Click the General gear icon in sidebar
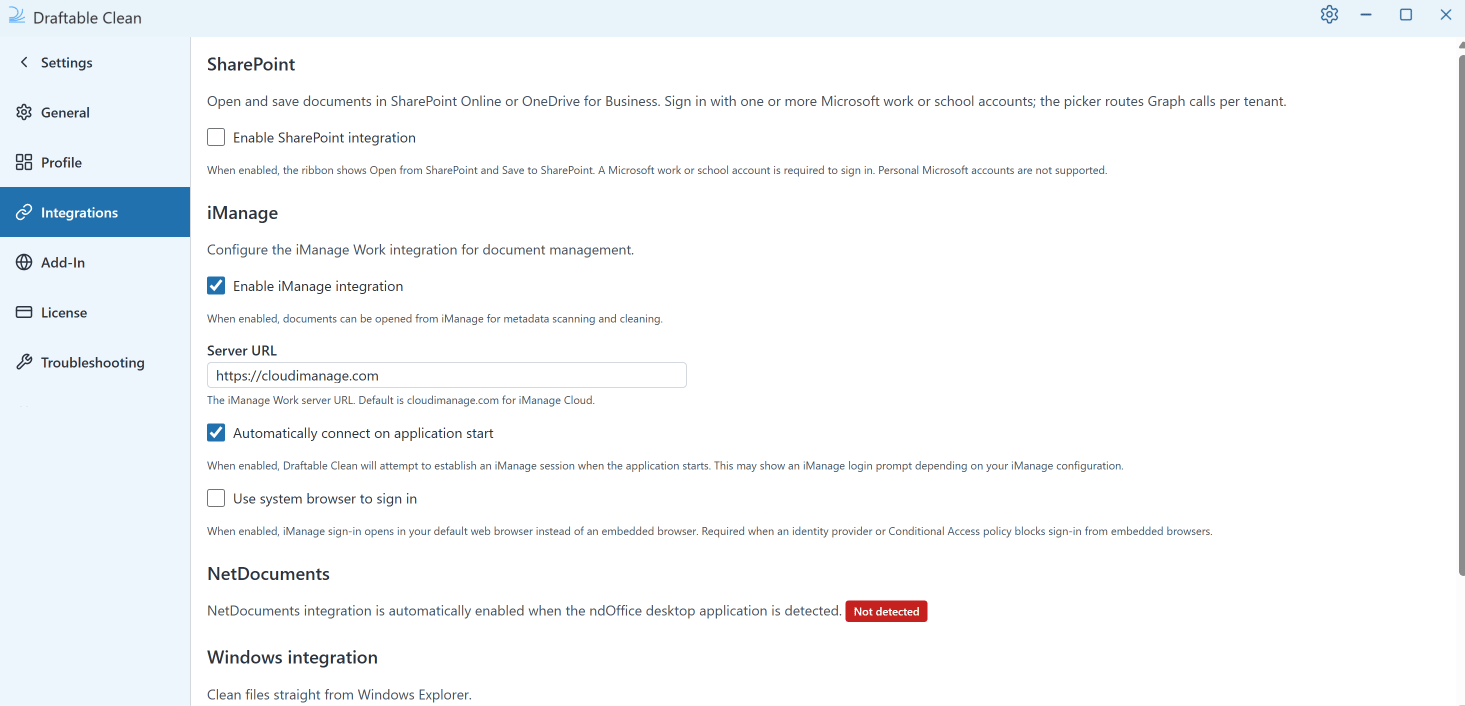The image size is (1465, 706). click(24, 112)
